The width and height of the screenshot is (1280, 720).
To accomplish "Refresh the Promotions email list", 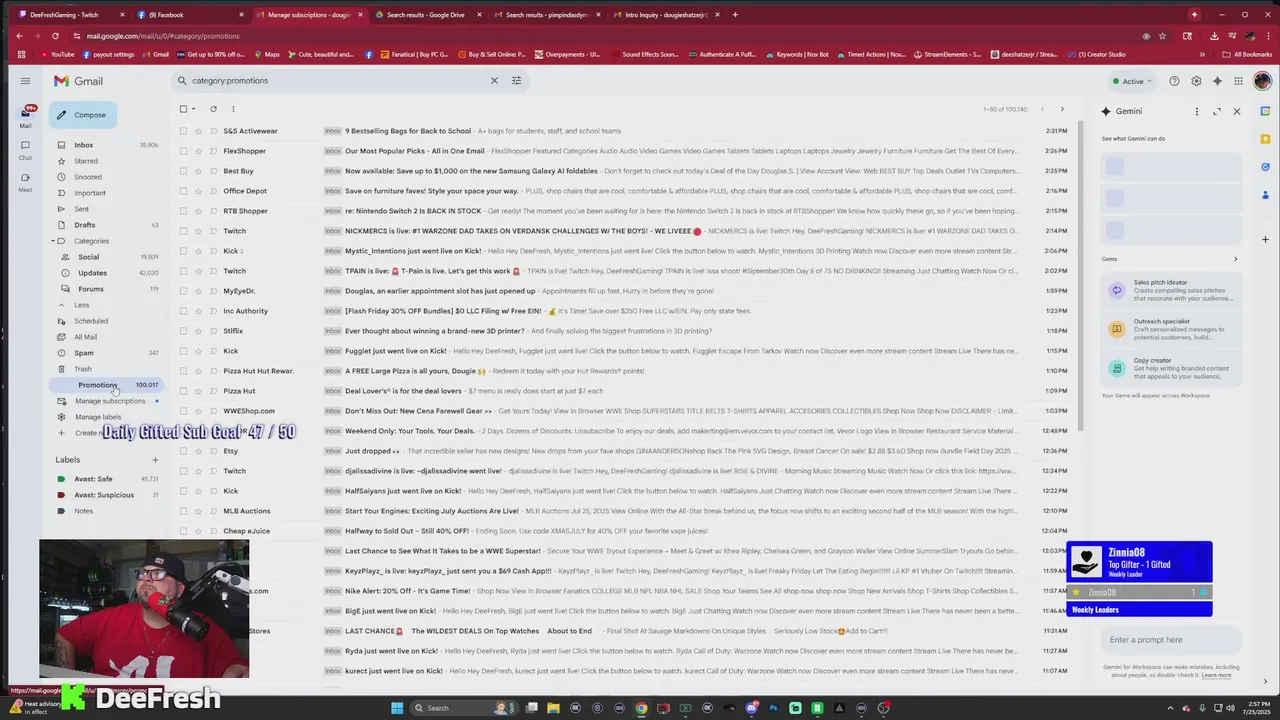I will click(213, 109).
